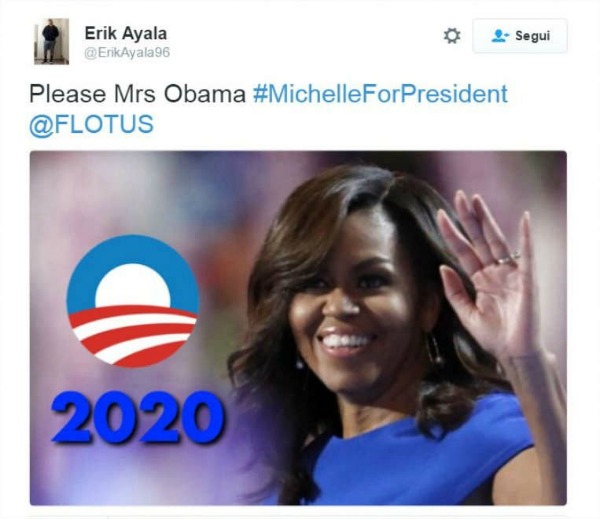
Task: Follow Erik Ayala with Segui button
Action: click(520, 36)
